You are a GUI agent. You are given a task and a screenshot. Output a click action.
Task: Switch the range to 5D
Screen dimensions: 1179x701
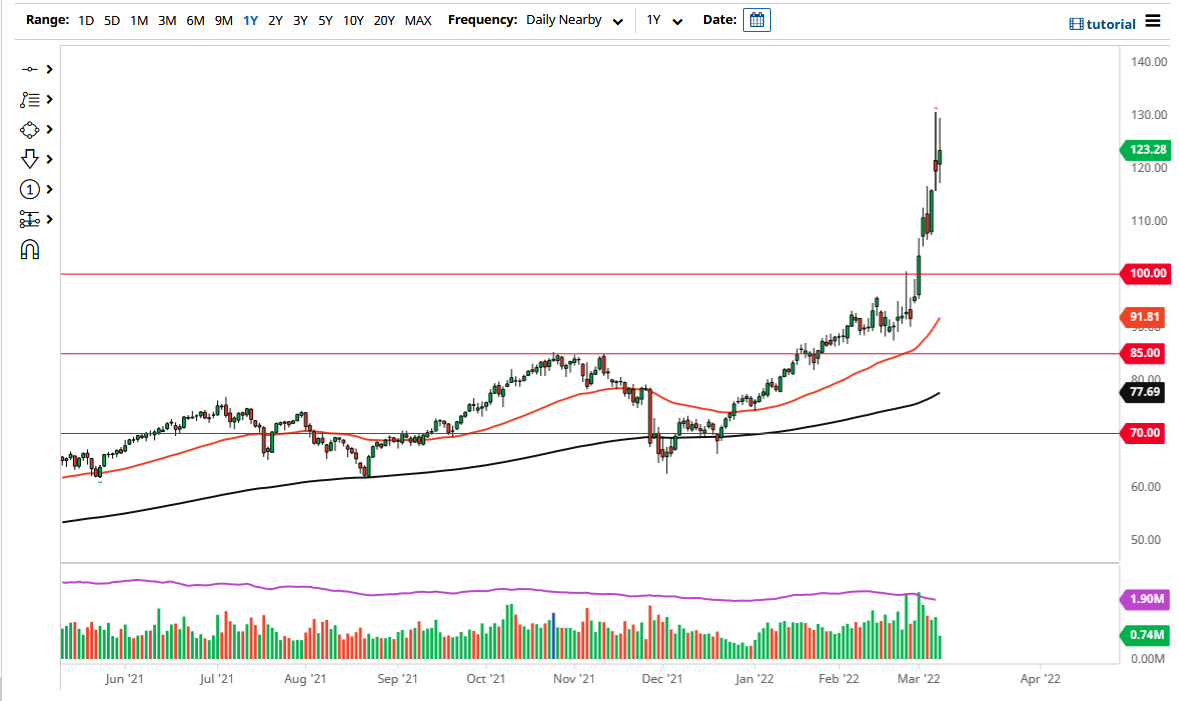click(x=111, y=19)
